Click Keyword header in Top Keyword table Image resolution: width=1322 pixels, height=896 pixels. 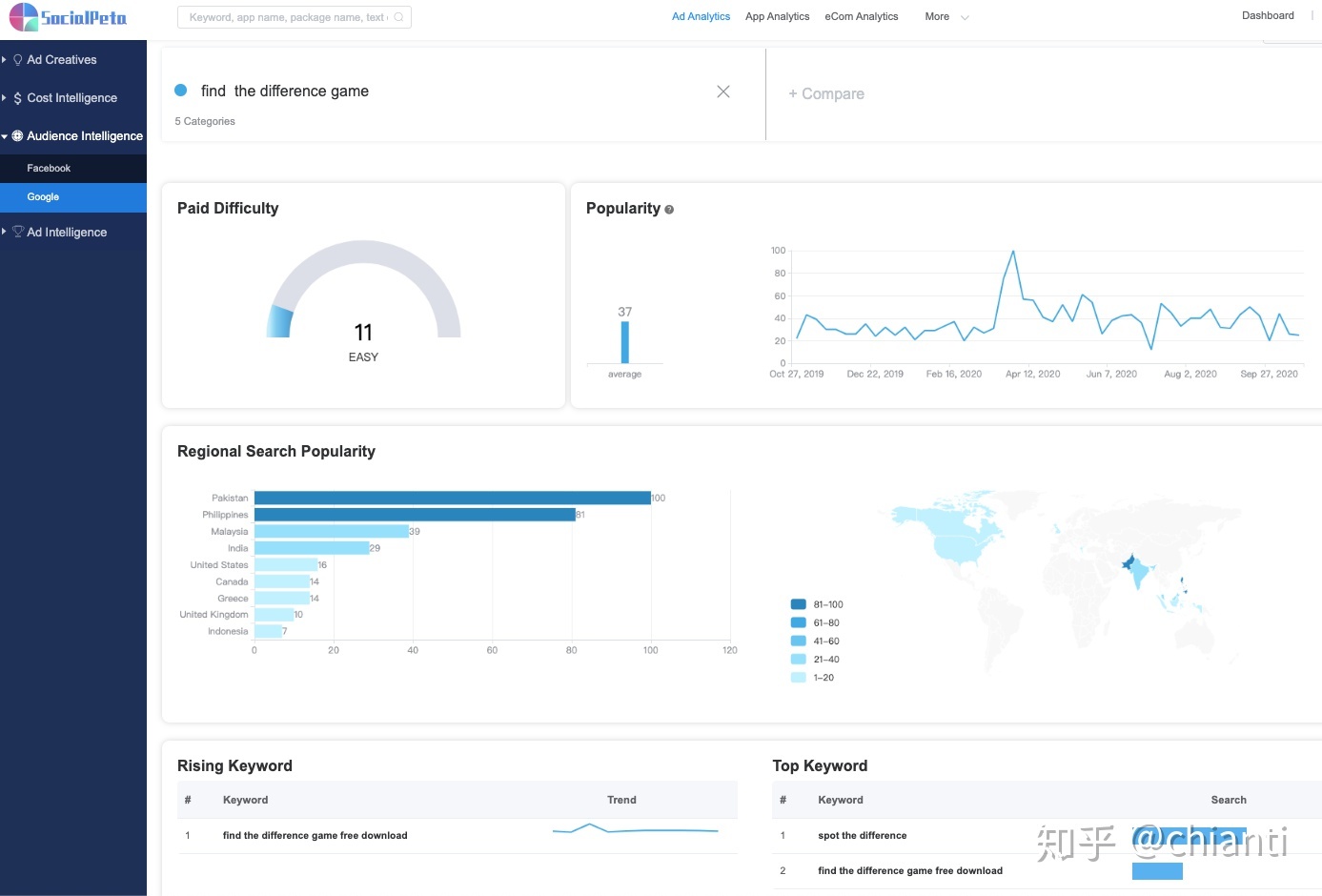pyautogui.click(x=841, y=800)
